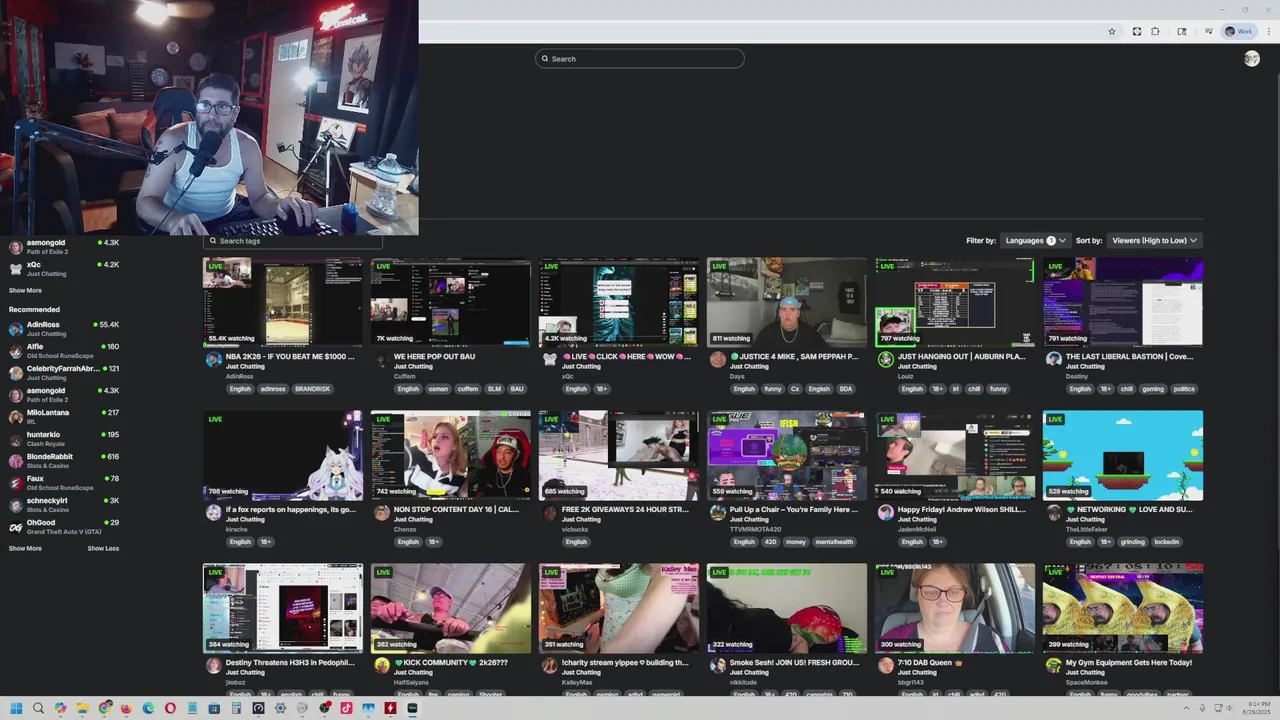
Task: Expand Show More below OhGood
Action: pos(25,549)
